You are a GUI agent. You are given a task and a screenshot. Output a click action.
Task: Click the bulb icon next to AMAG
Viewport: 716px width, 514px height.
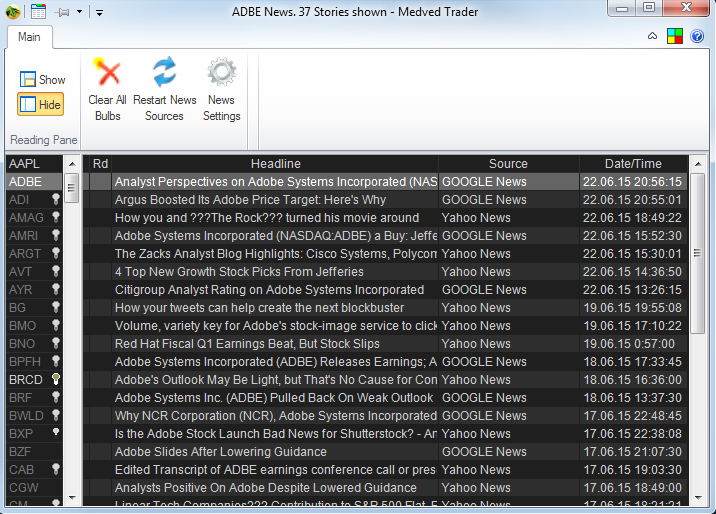point(56,217)
